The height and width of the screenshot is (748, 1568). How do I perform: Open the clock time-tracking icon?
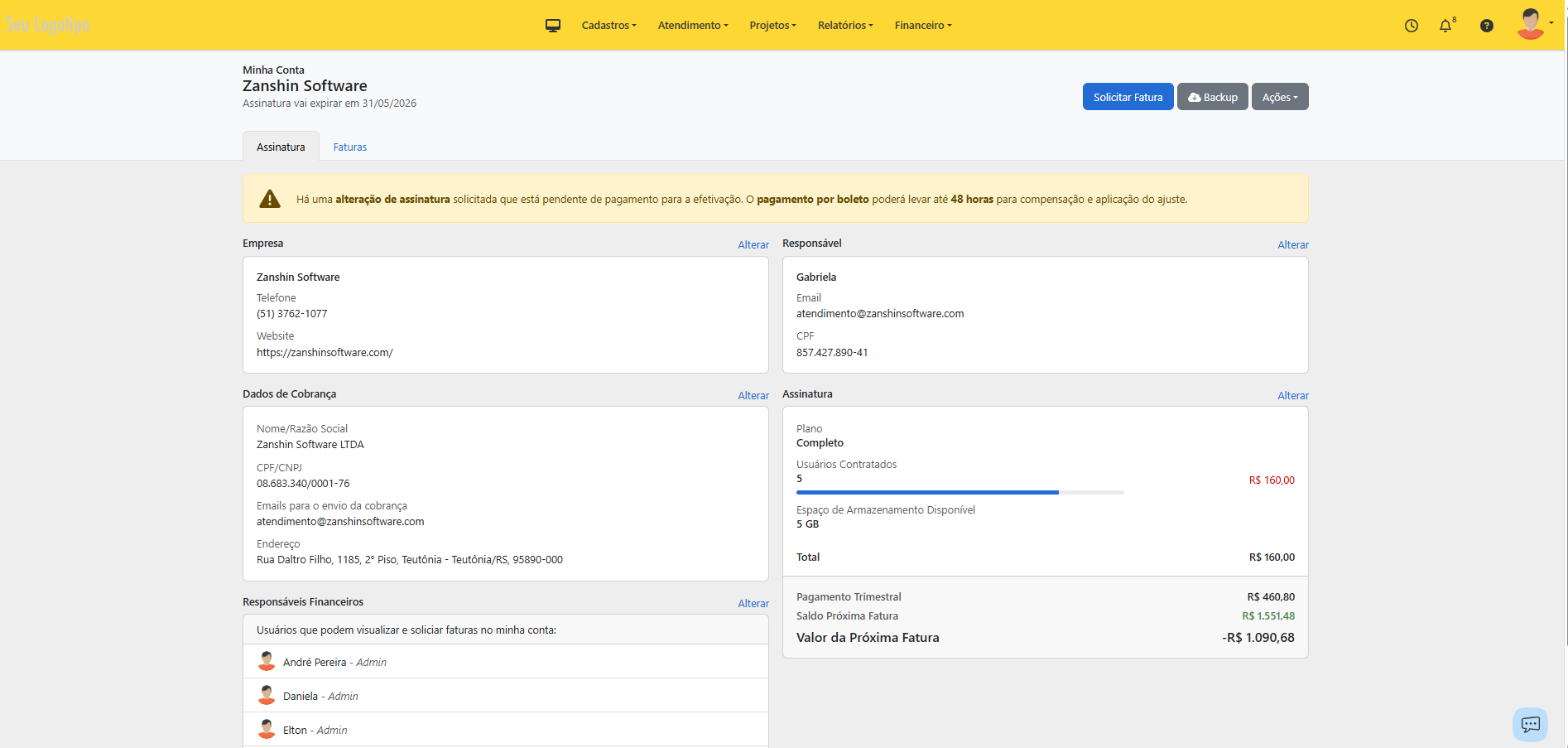coord(1412,26)
